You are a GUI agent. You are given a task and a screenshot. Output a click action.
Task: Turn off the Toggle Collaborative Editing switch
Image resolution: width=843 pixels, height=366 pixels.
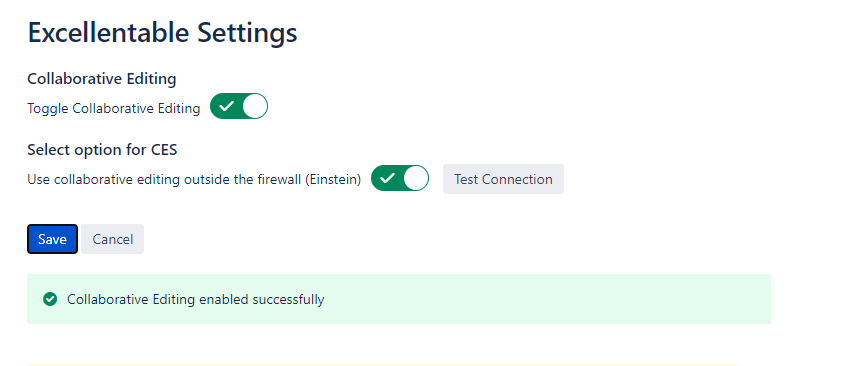[x=239, y=106]
